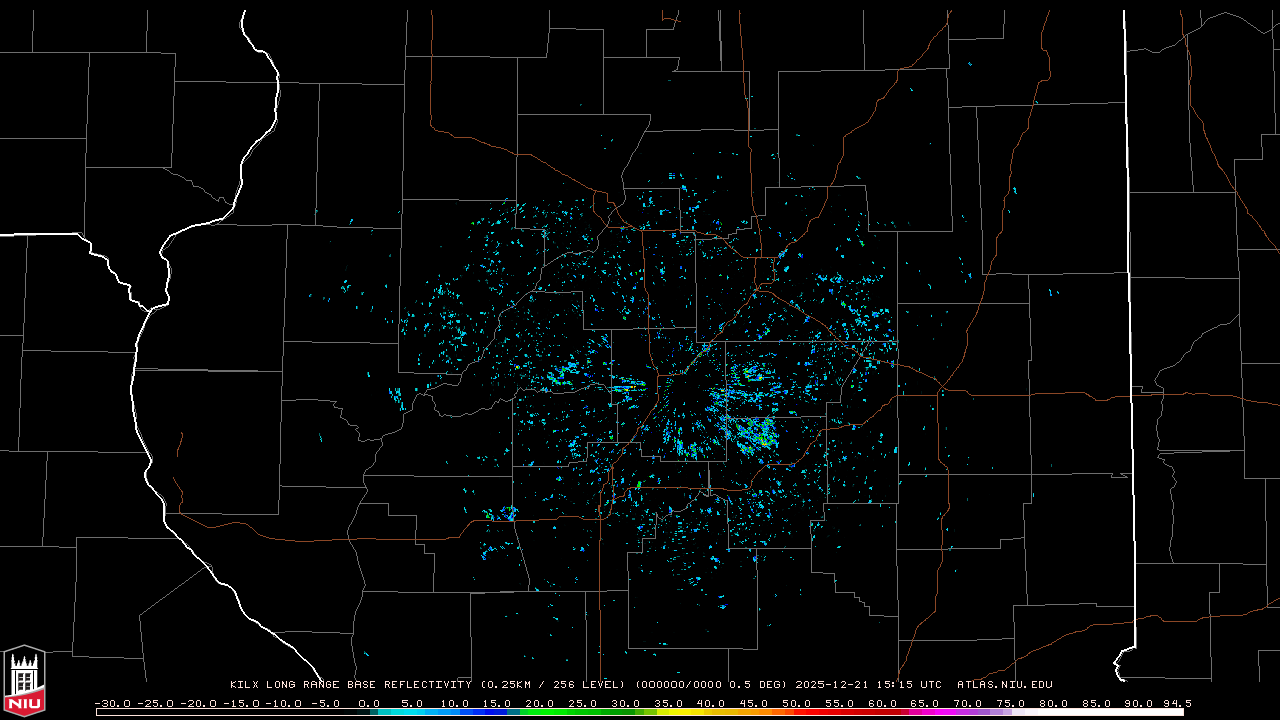Image resolution: width=1280 pixels, height=720 pixels.
Task: Click the -30.0 scale label
Action: point(113,703)
